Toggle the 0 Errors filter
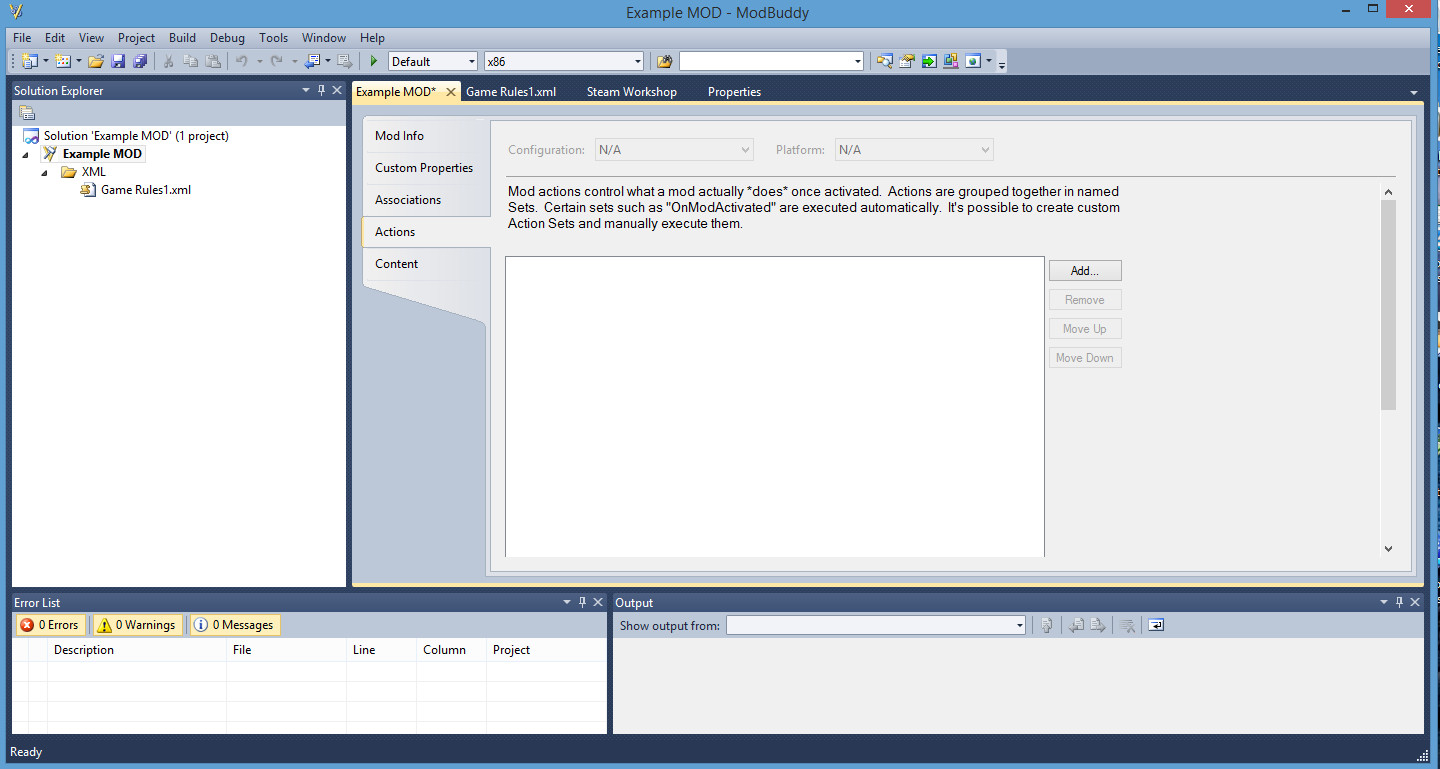The height and width of the screenshot is (769, 1440). (49, 625)
